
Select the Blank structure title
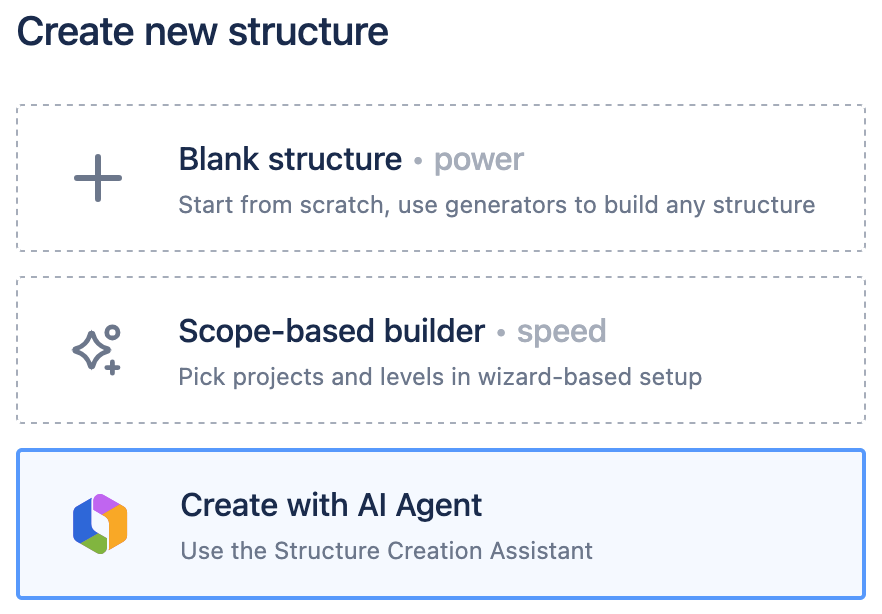(290, 159)
